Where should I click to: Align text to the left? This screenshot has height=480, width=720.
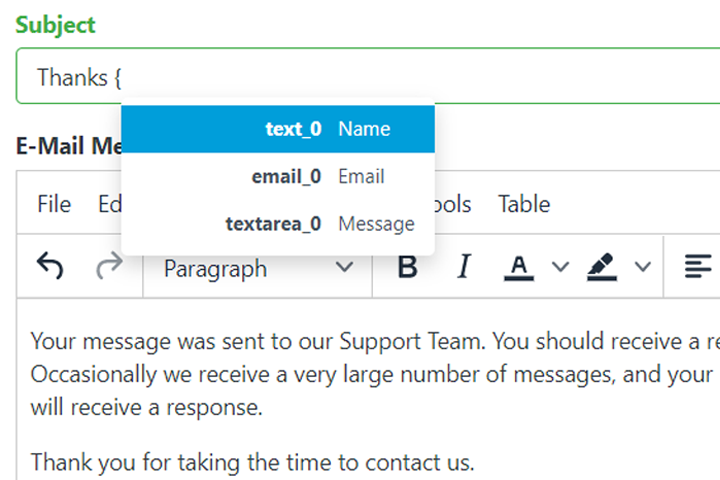697,267
